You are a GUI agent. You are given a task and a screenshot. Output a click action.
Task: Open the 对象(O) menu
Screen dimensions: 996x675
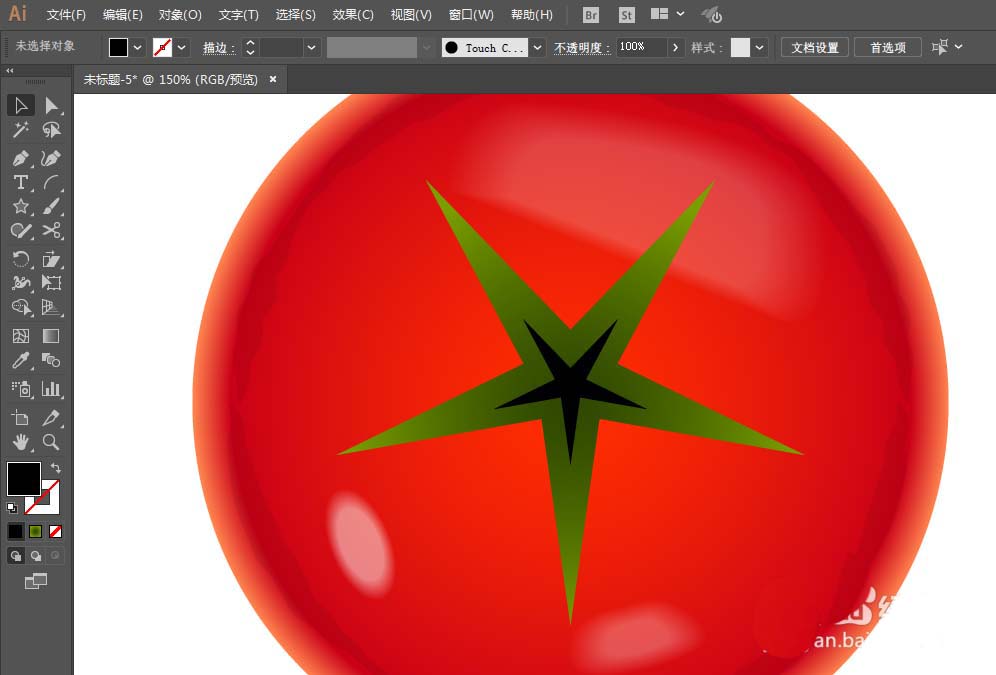[180, 15]
